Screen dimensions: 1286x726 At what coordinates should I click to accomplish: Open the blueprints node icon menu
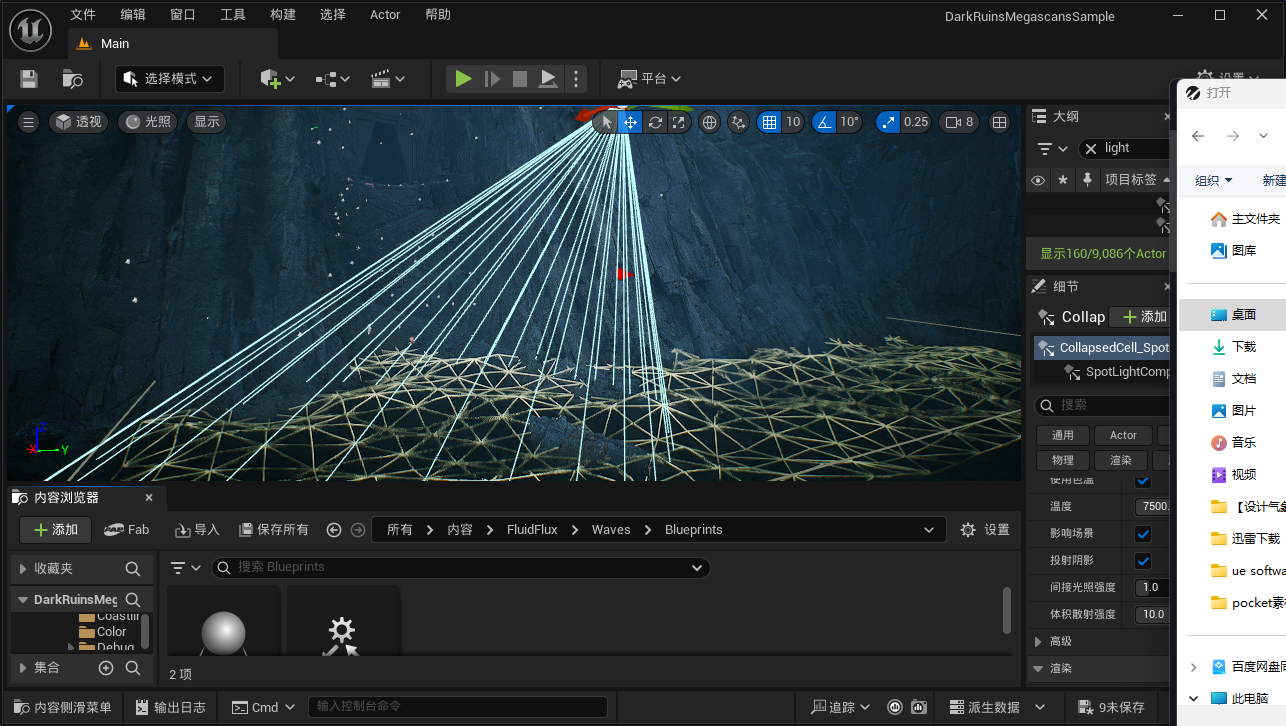click(332, 79)
